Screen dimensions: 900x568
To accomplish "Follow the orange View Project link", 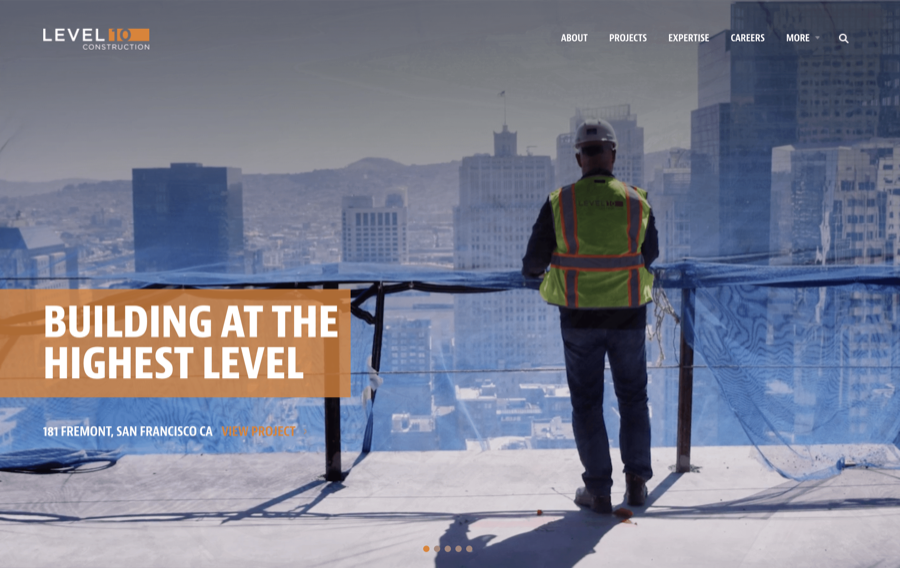I will pos(258,431).
